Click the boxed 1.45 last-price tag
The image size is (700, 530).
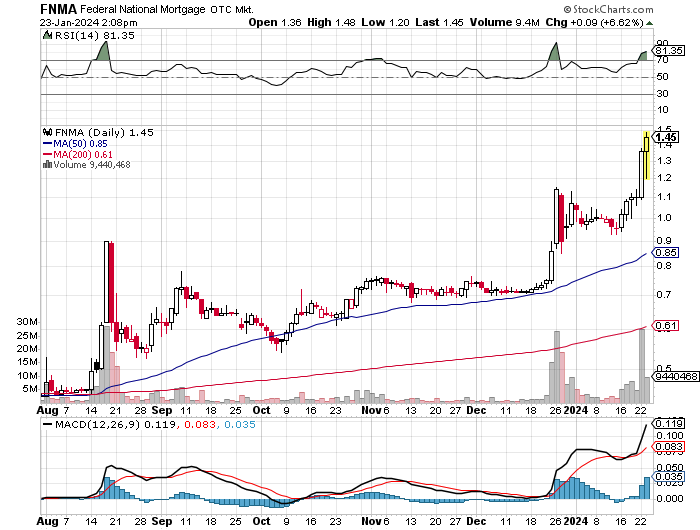(666, 137)
